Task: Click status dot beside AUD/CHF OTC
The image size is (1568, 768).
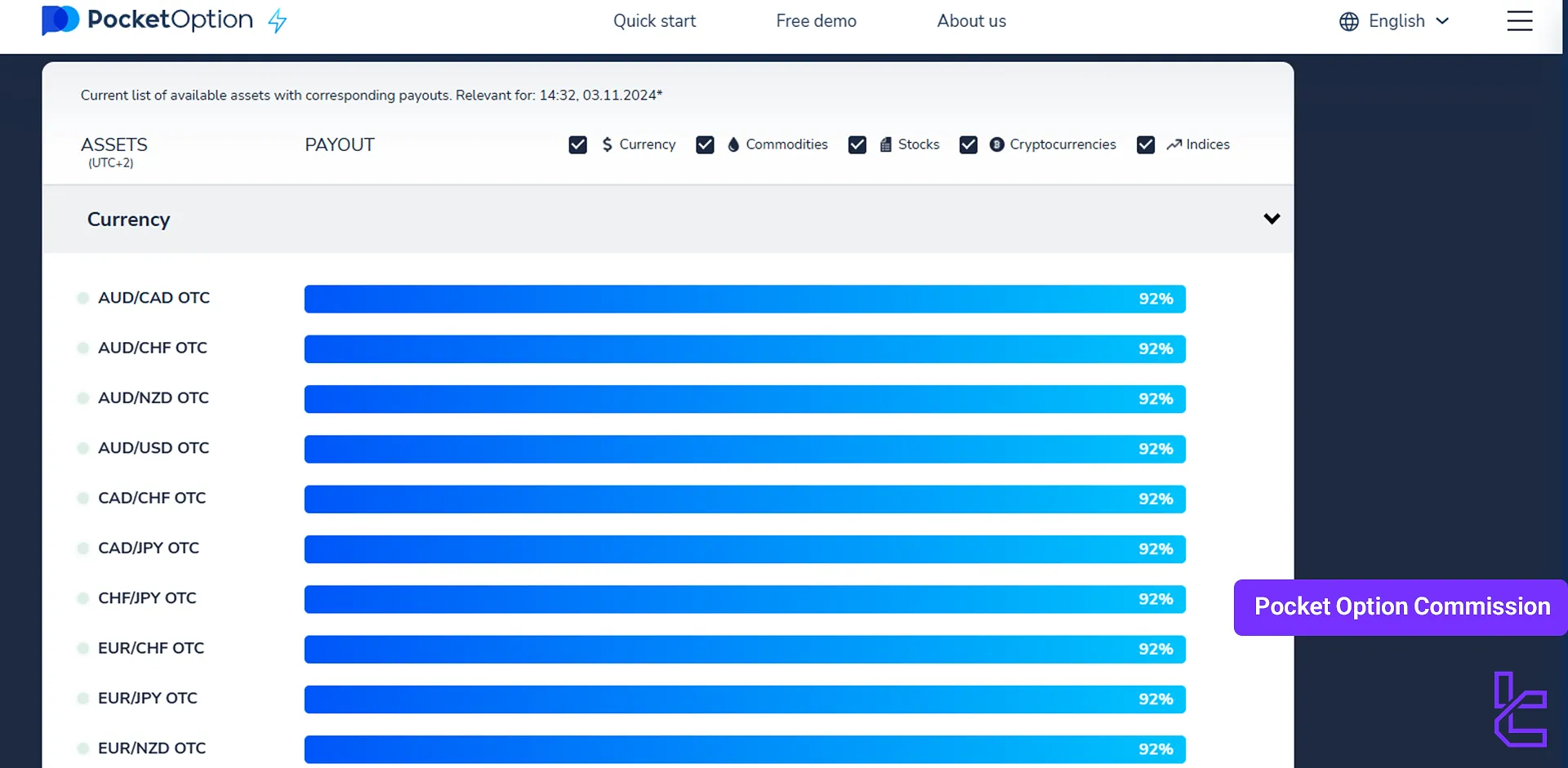Action: pyautogui.click(x=82, y=348)
